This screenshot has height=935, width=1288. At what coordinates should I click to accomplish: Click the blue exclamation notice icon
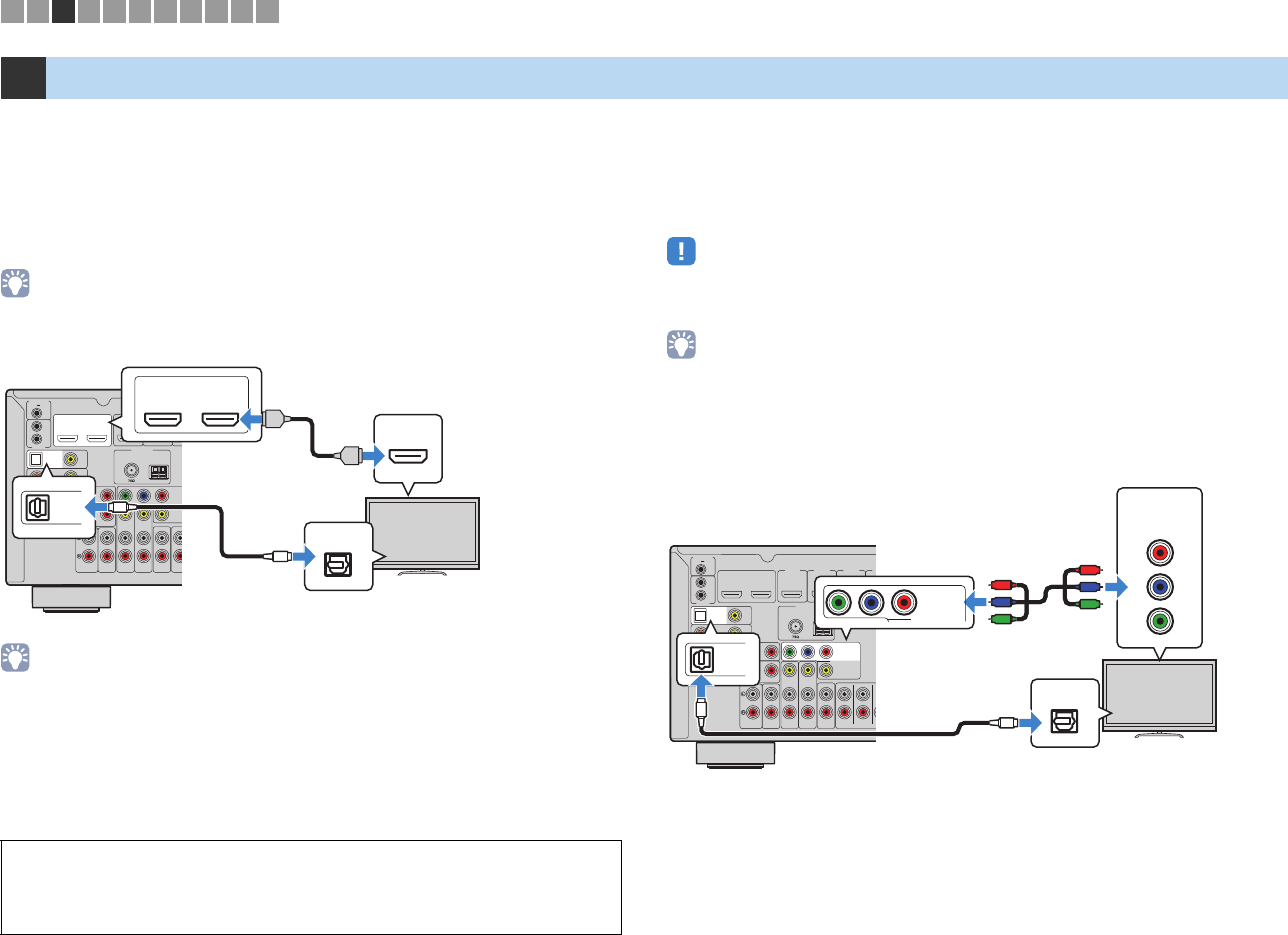pos(681,251)
